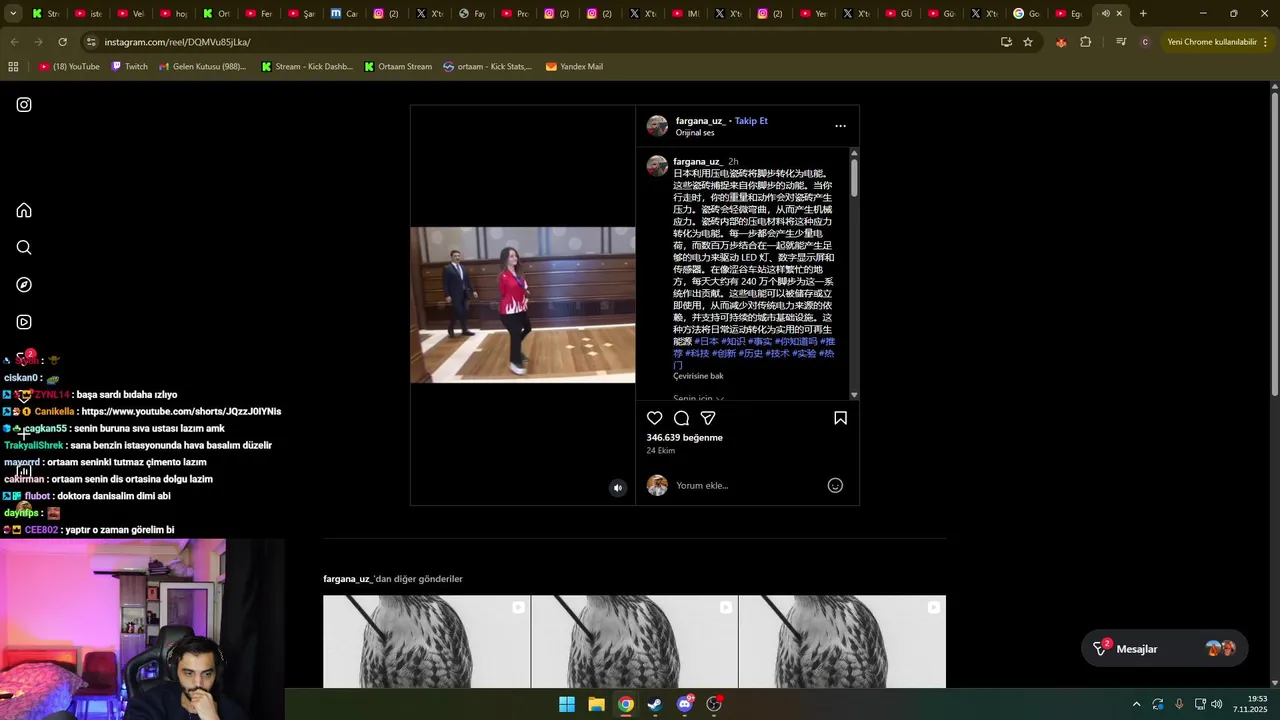Switch to the 'Go' Google tab
The image size is (1280, 720).
click(1027, 14)
